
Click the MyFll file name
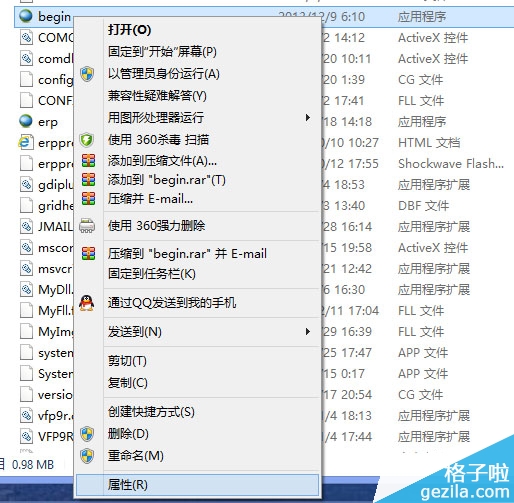[56, 310]
